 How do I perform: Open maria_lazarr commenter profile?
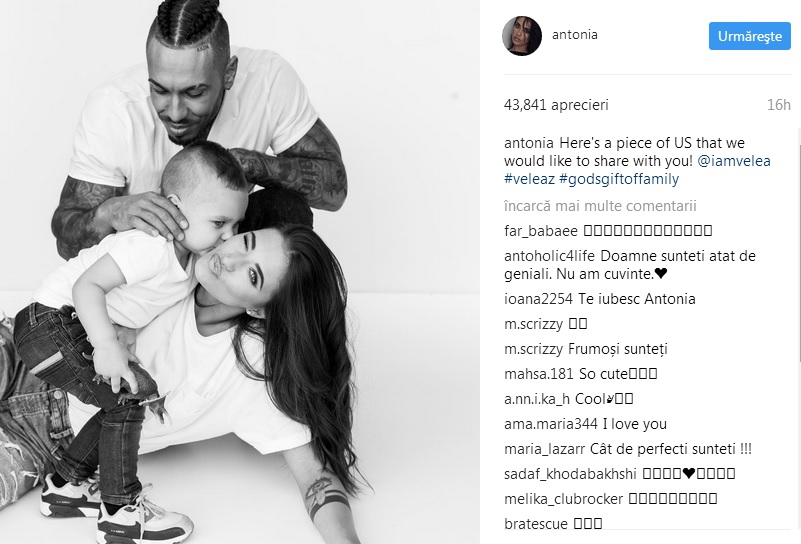pyautogui.click(x=545, y=449)
